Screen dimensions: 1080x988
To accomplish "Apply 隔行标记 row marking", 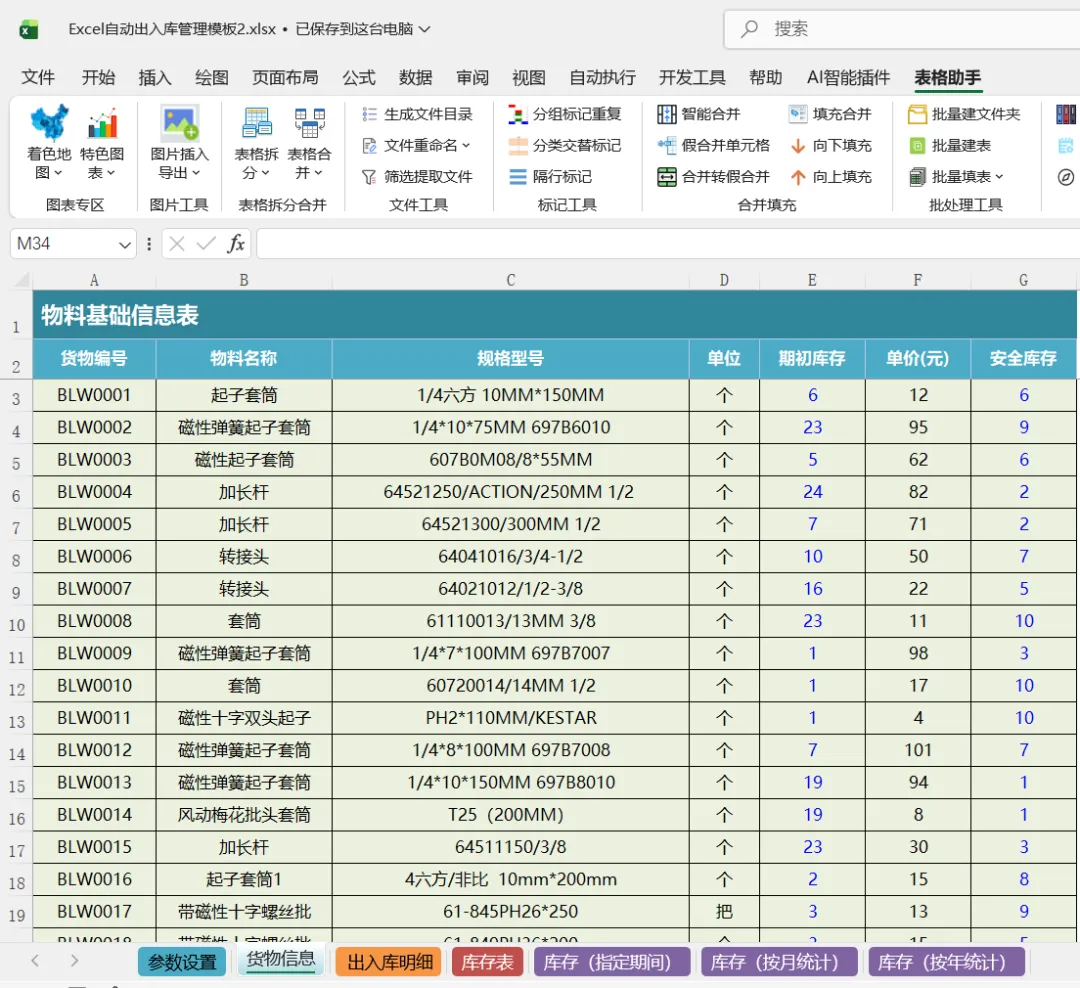I will coord(550,177).
